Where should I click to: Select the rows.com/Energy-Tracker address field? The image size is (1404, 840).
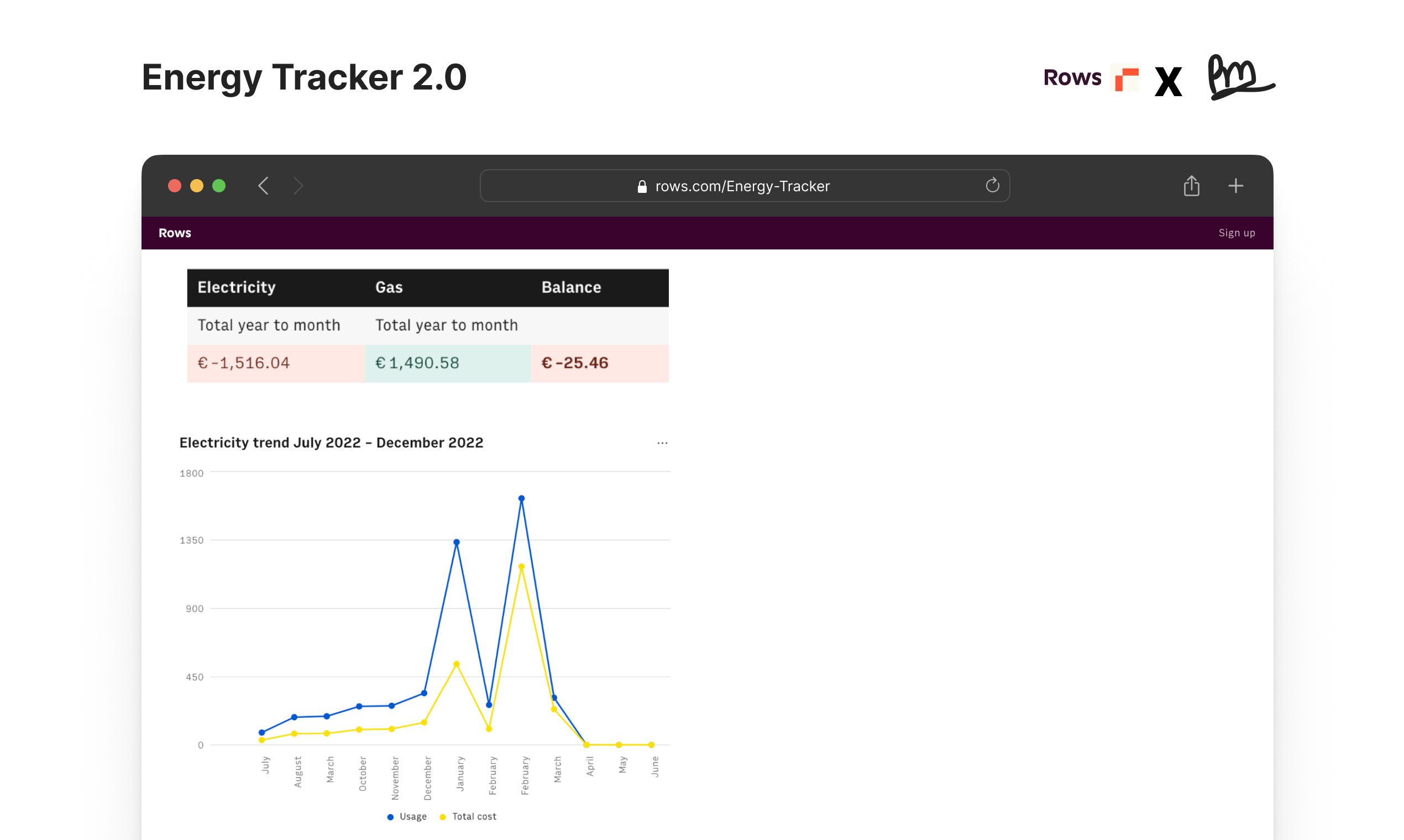[742, 186]
